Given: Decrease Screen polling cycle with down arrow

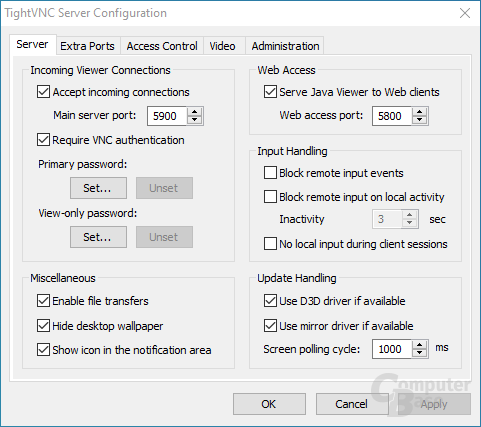Looking at the screenshot, I should pos(419,353).
